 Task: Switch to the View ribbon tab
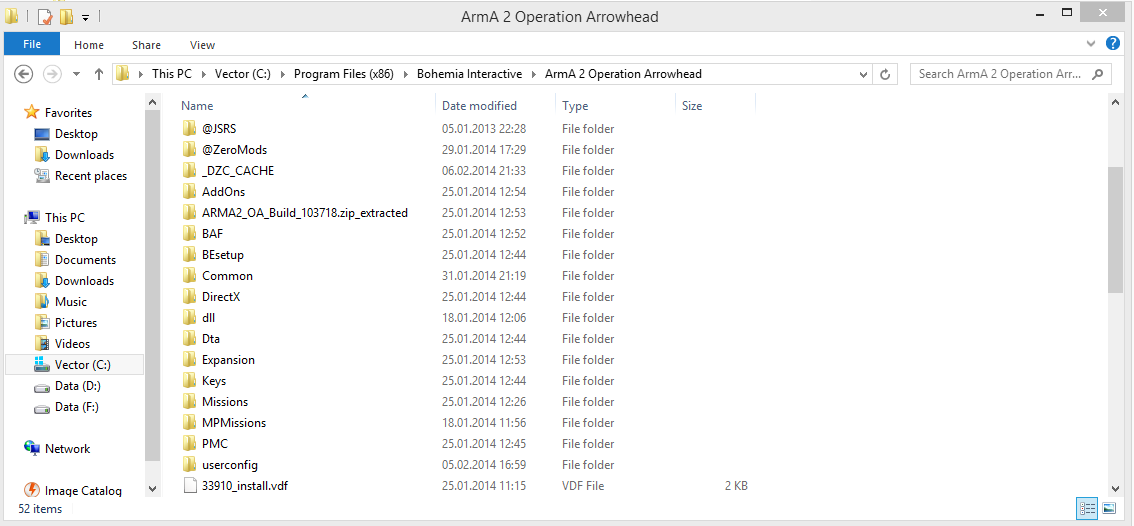click(202, 45)
